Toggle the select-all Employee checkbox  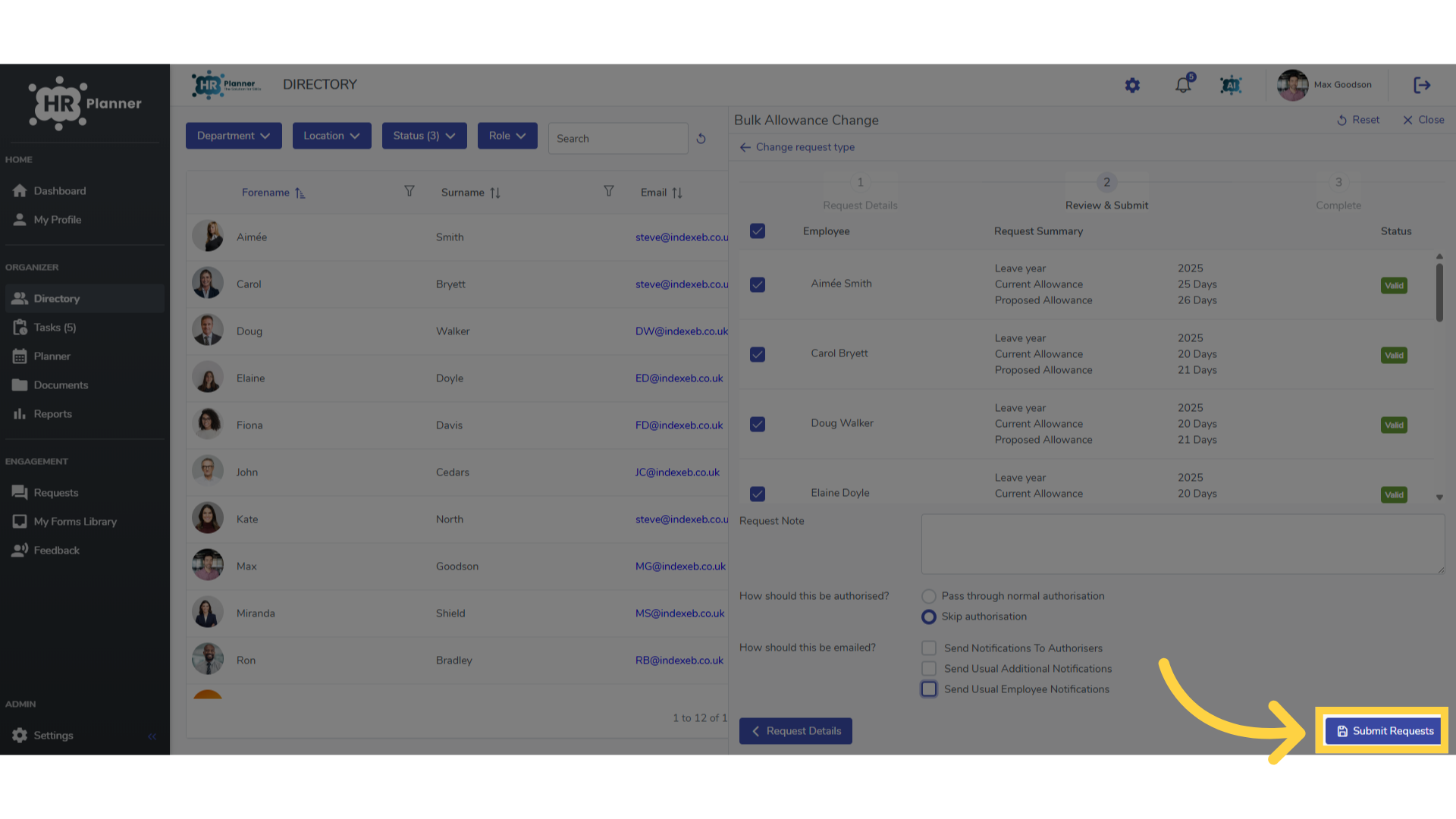[758, 231]
